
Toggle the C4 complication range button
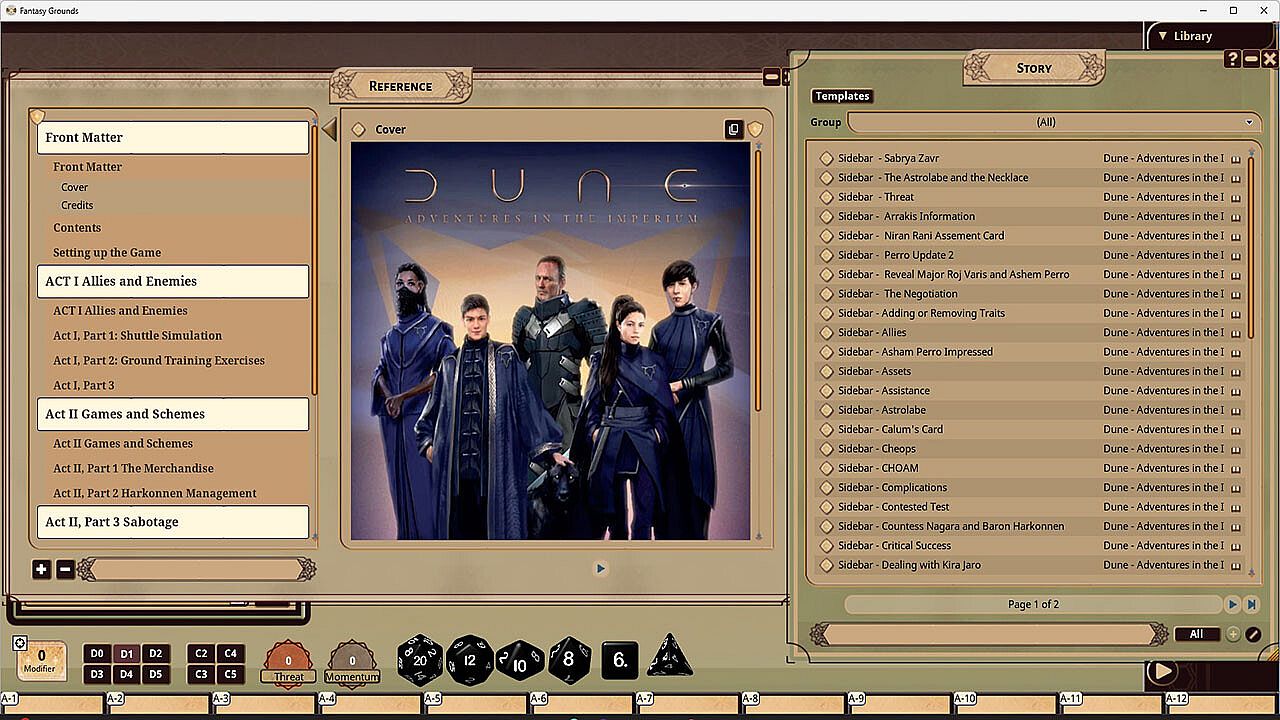(x=230, y=654)
